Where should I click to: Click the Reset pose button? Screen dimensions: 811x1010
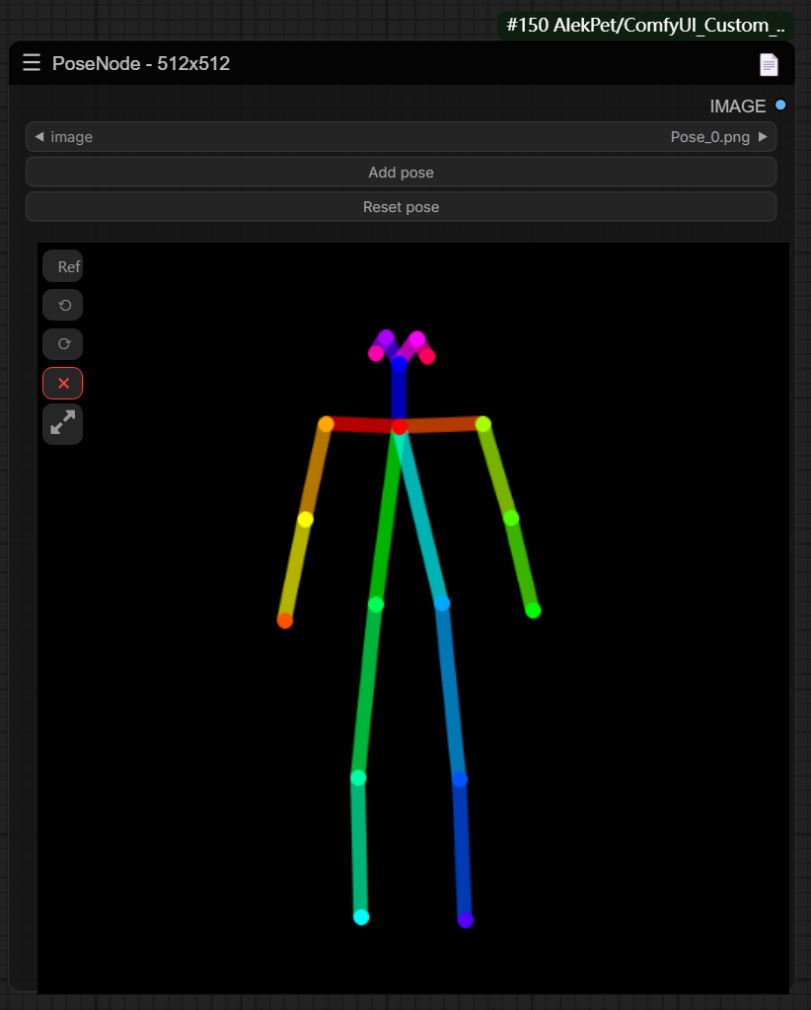coord(401,207)
